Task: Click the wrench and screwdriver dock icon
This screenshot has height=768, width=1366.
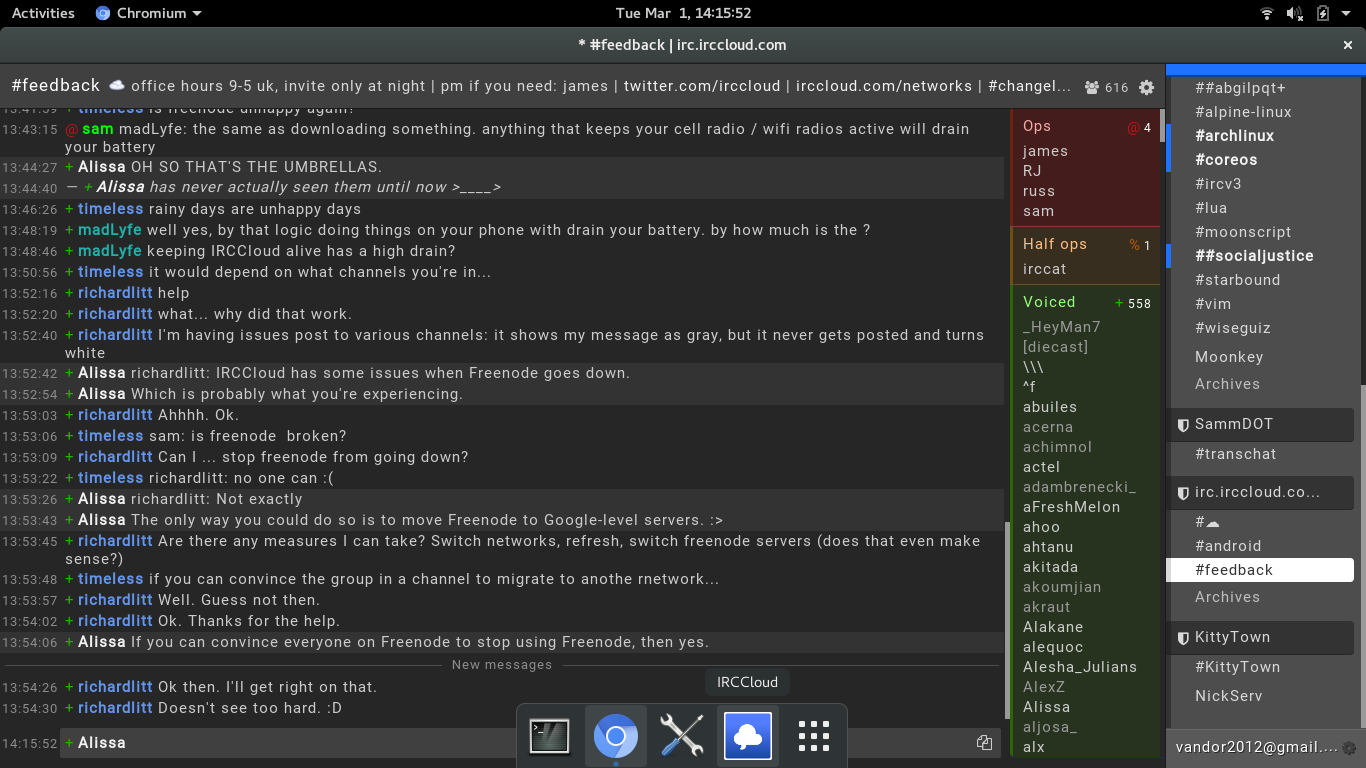Action: [681, 736]
